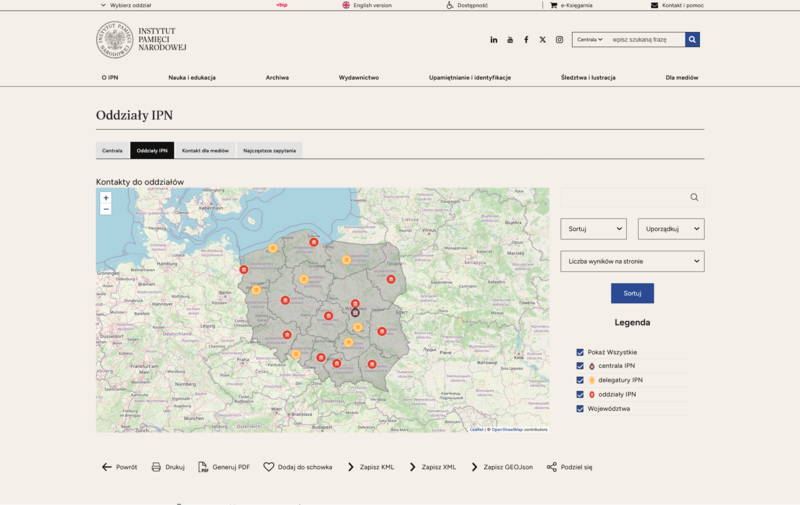The width and height of the screenshot is (800, 505).
Task: Click the blue header search button
Action: pyautogui.click(x=692, y=40)
